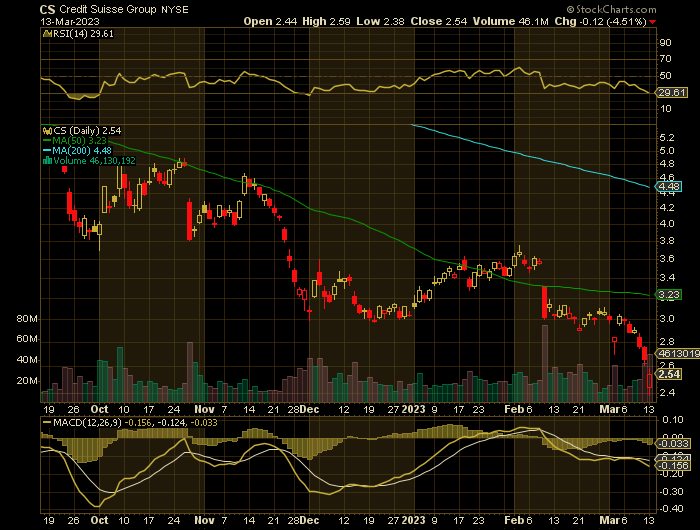The image size is (700, 530).
Task: Click the 5.2 price axis label
Action: (x=667, y=138)
